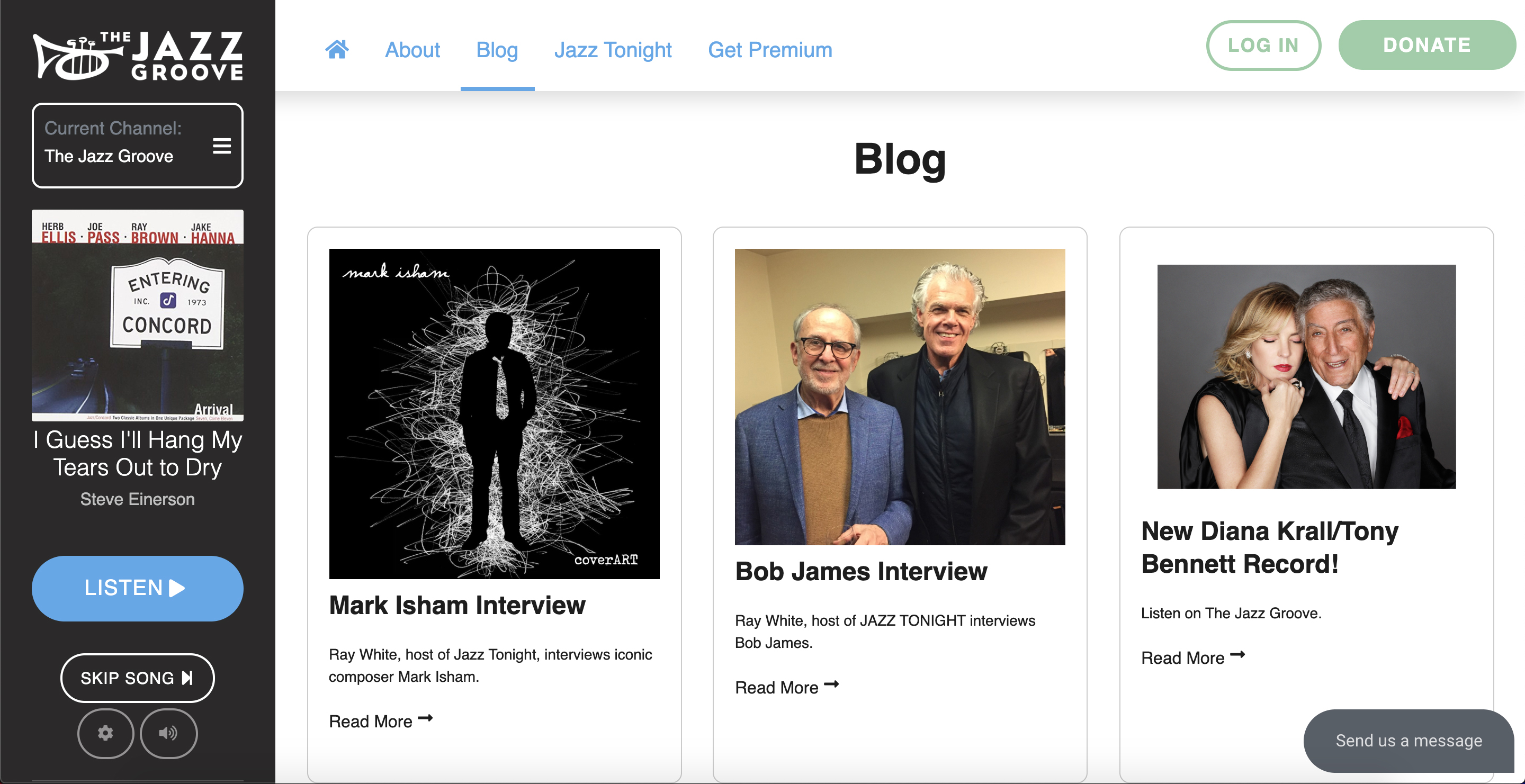Image resolution: width=1525 pixels, height=784 pixels.
Task: Toggle the volume speaker button
Action: pos(168,733)
